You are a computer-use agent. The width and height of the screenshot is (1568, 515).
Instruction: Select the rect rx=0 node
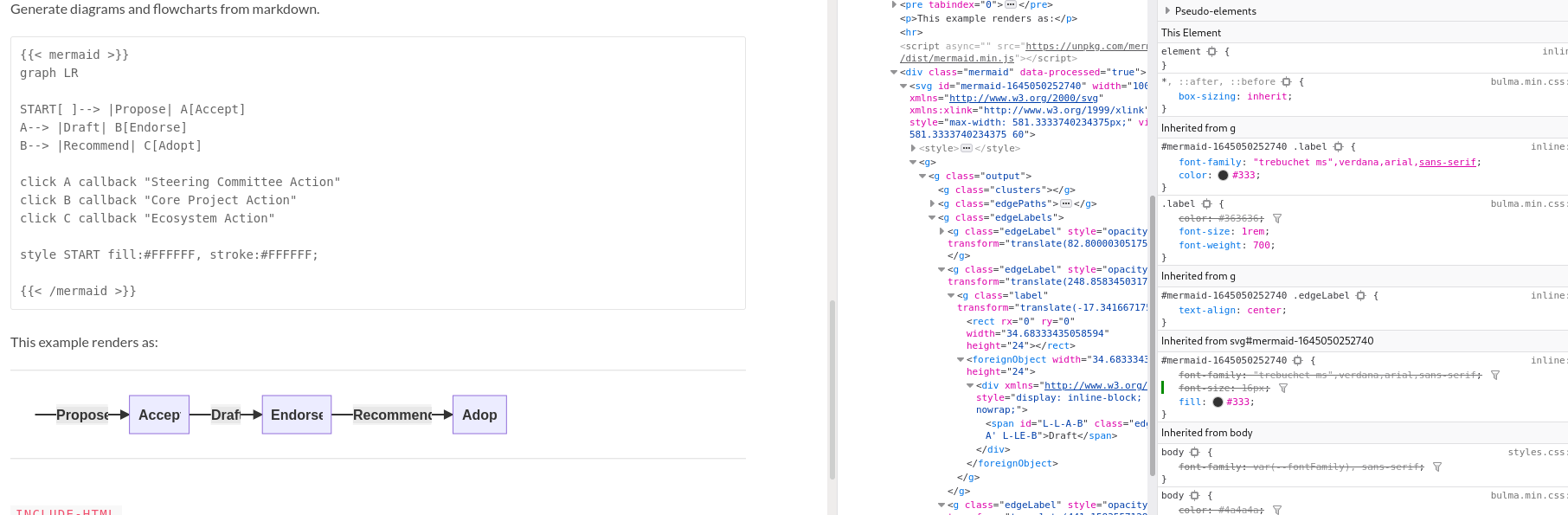point(1038,334)
